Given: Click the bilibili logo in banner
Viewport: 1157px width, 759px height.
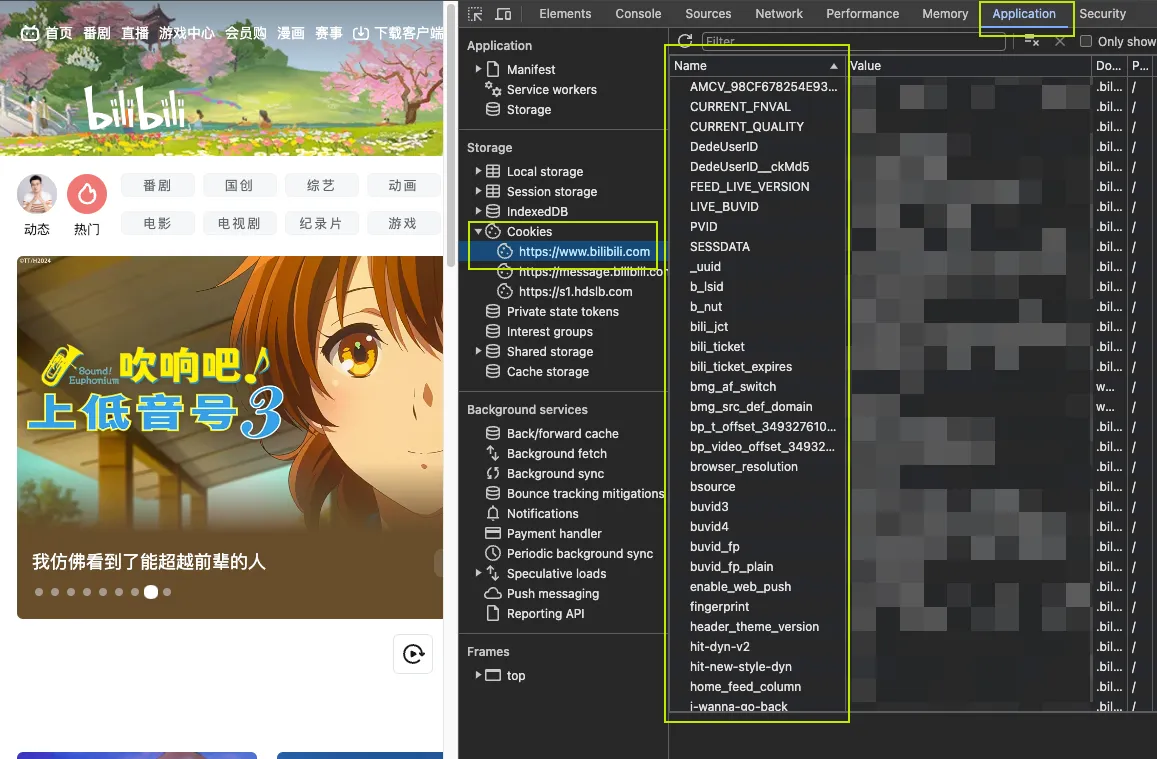Looking at the screenshot, I should [x=135, y=108].
